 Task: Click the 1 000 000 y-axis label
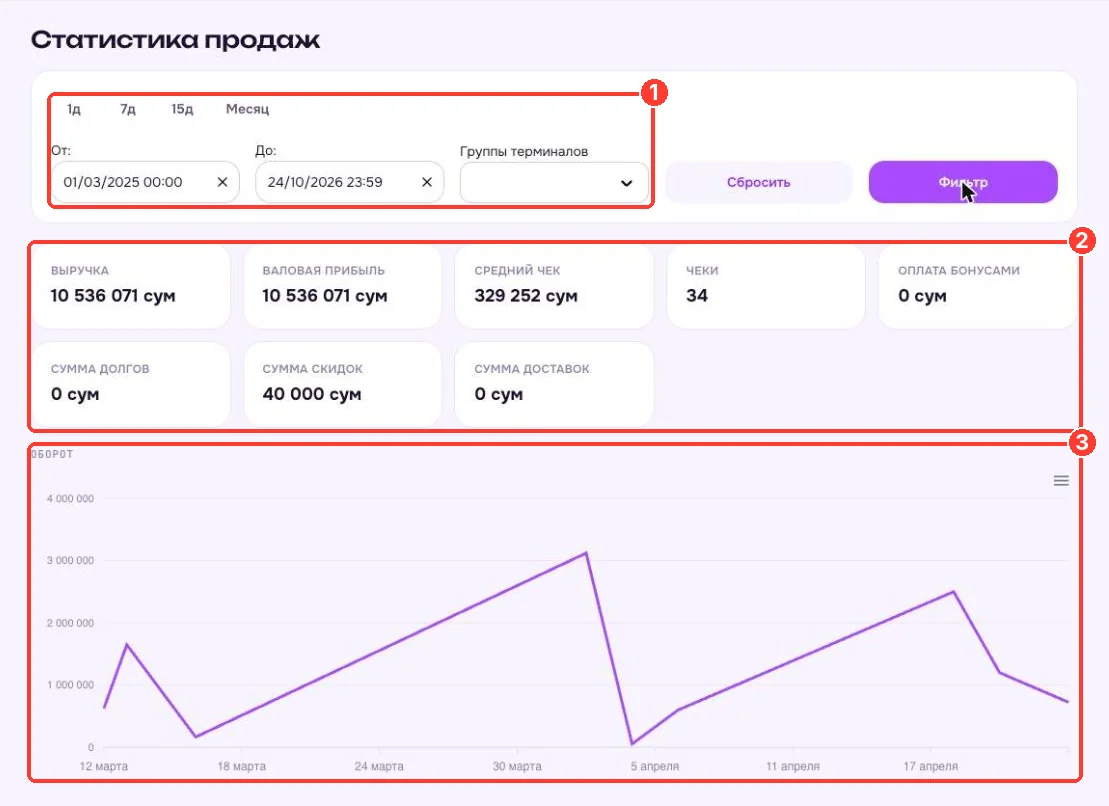(70, 685)
